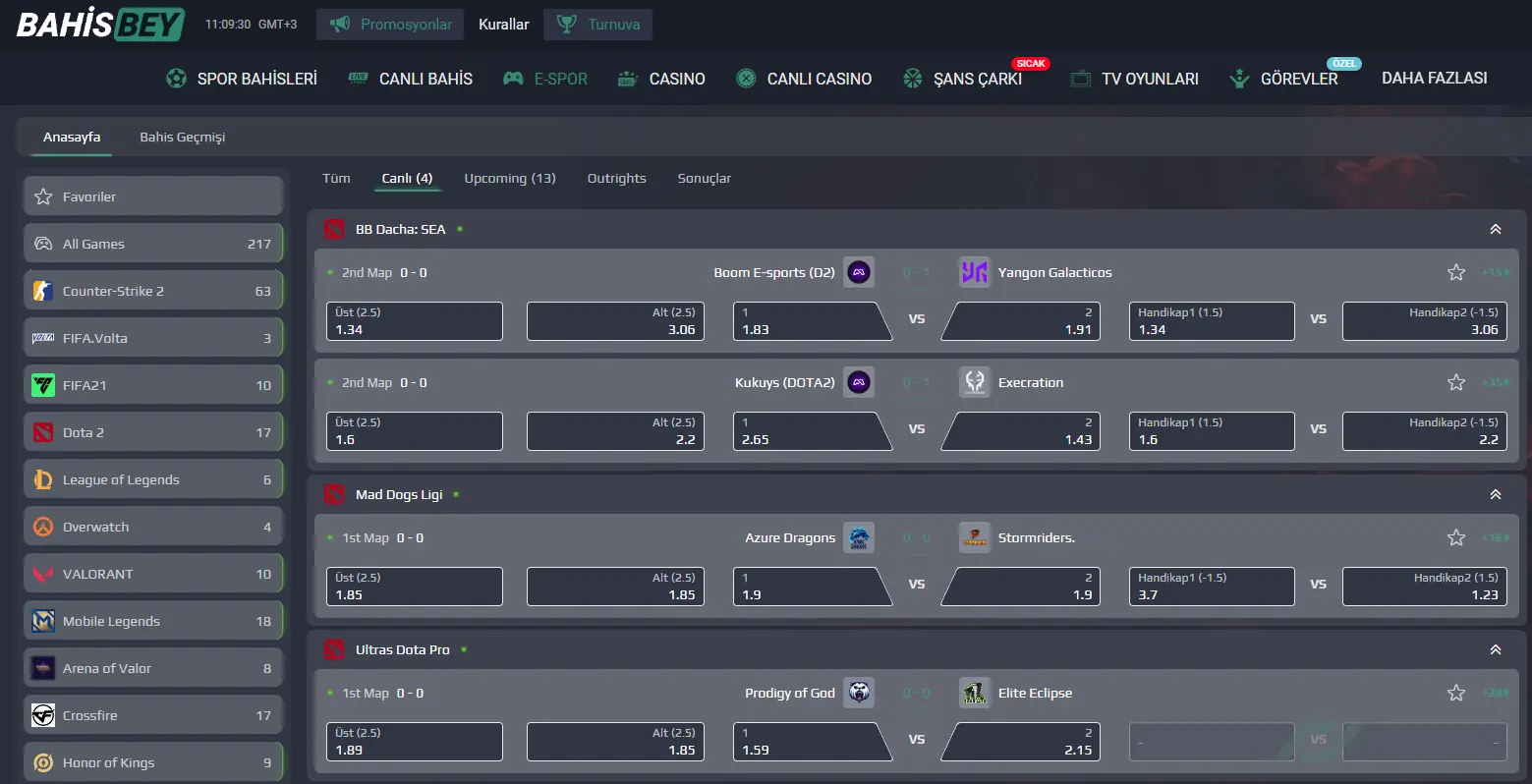Click the Elite Eclipse team logo
Viewport: 1532px width, 784px height.
pos(974,693)
